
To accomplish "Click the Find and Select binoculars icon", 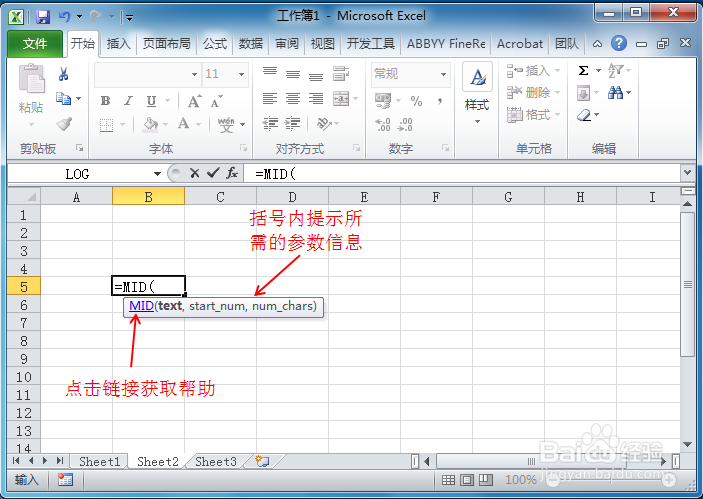I will pyautogui.click(x=615, y=93).
